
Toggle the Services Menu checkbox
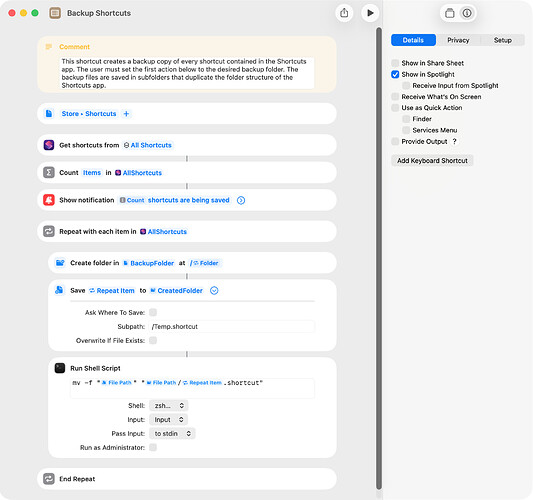(x=406, y=130)
